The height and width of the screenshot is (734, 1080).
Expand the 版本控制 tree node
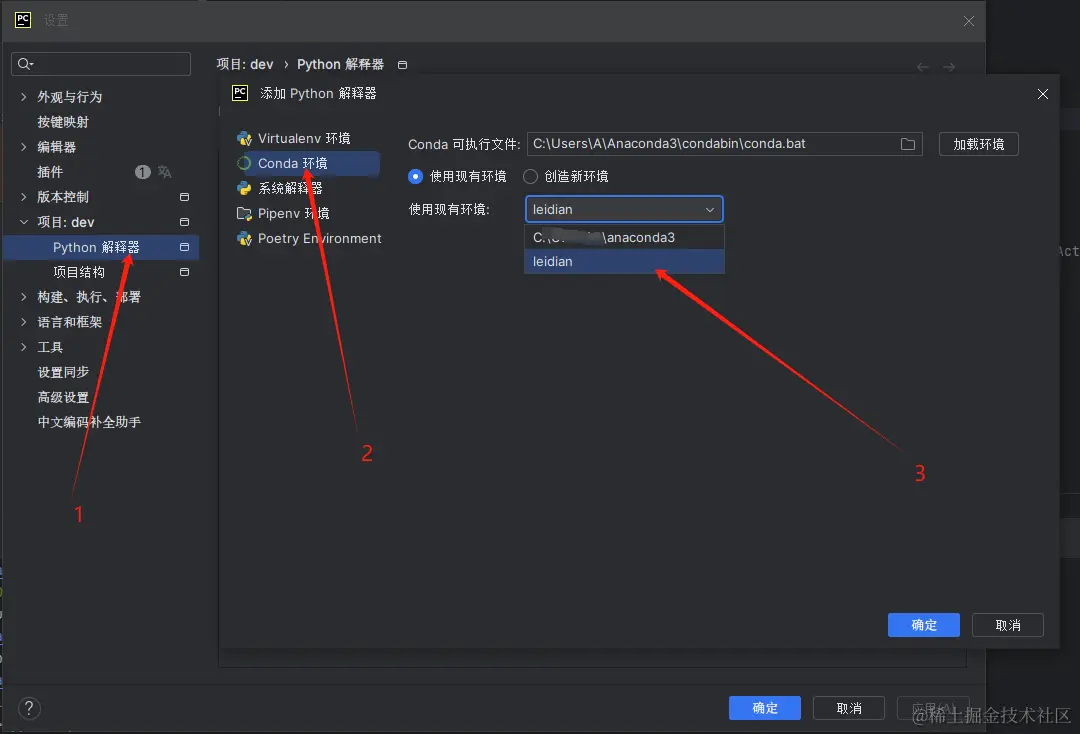23,197
